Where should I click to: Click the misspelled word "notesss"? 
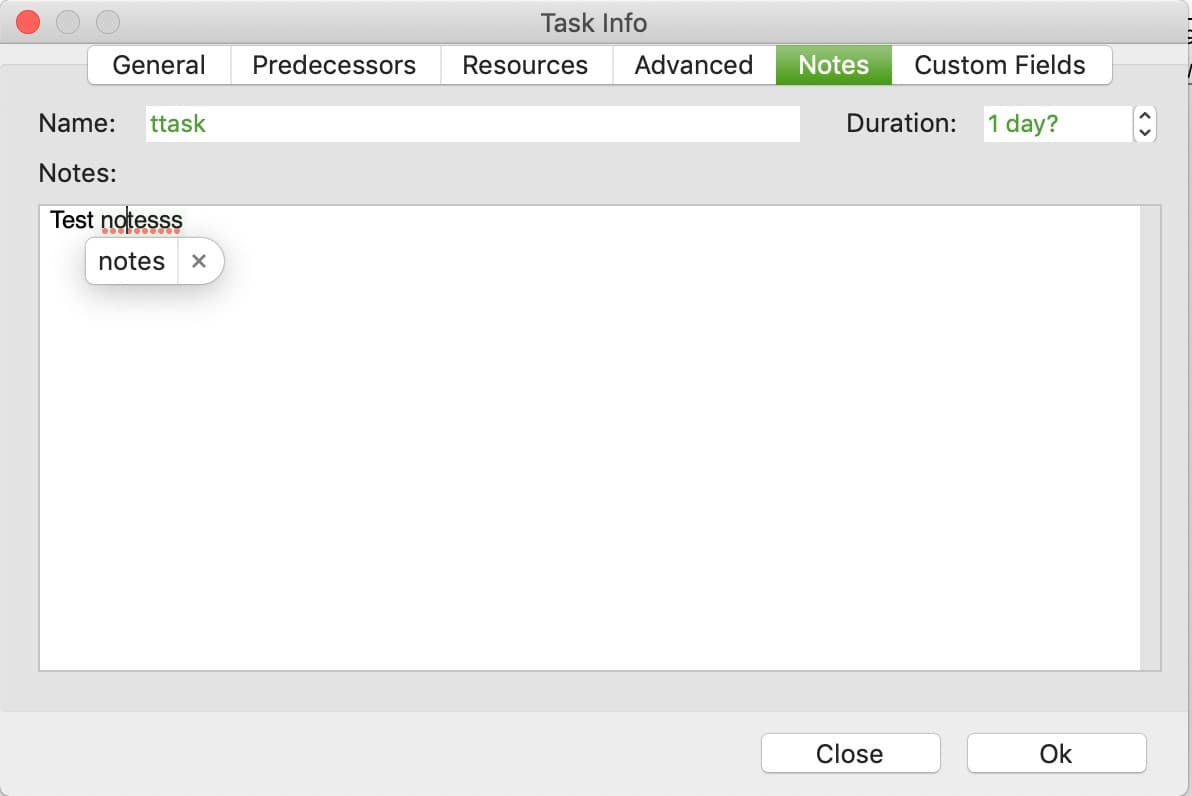(x=141, y=220)
